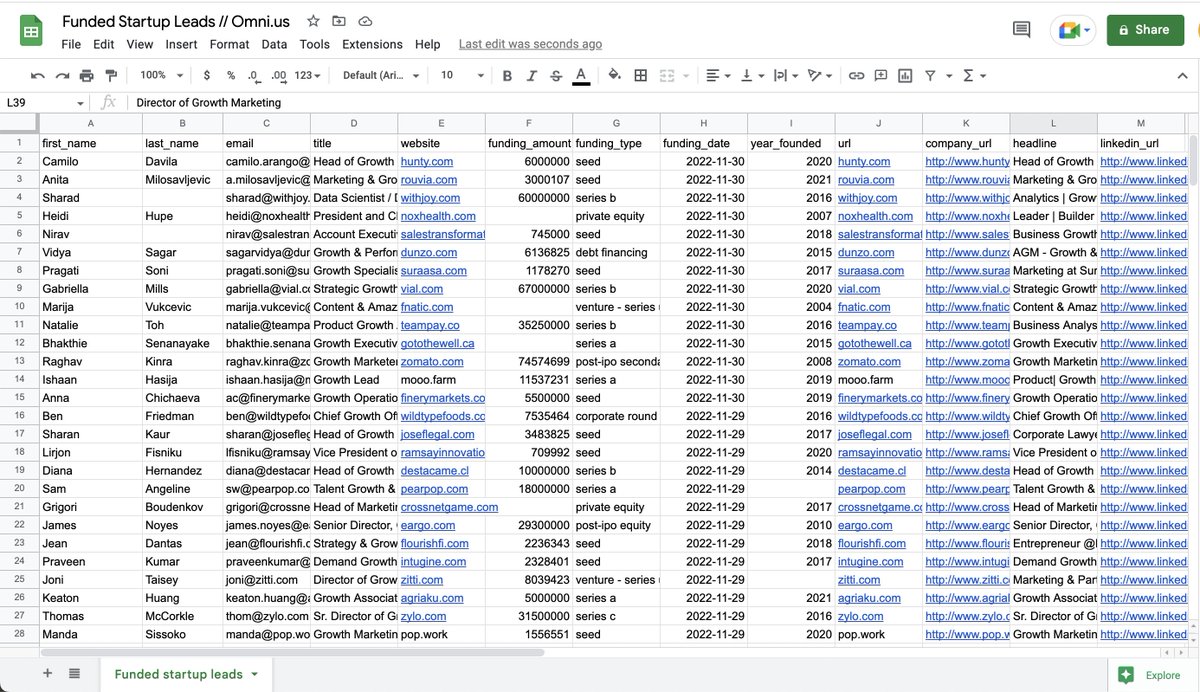Print the spreadsheet
This screenshot has width=1200, height=692.
coord(86,75)
